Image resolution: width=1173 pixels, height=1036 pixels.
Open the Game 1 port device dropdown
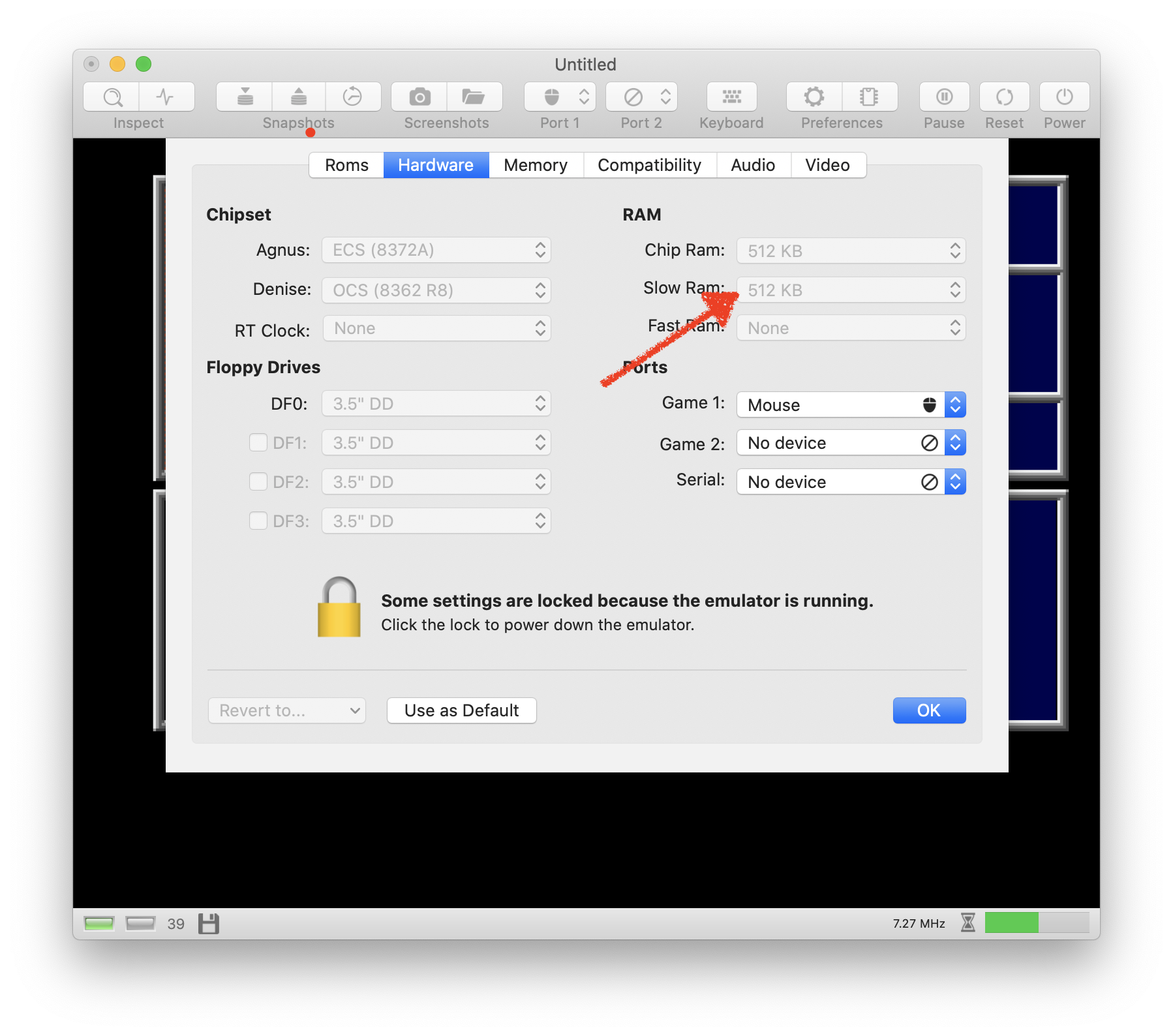[x=851, y=404]
